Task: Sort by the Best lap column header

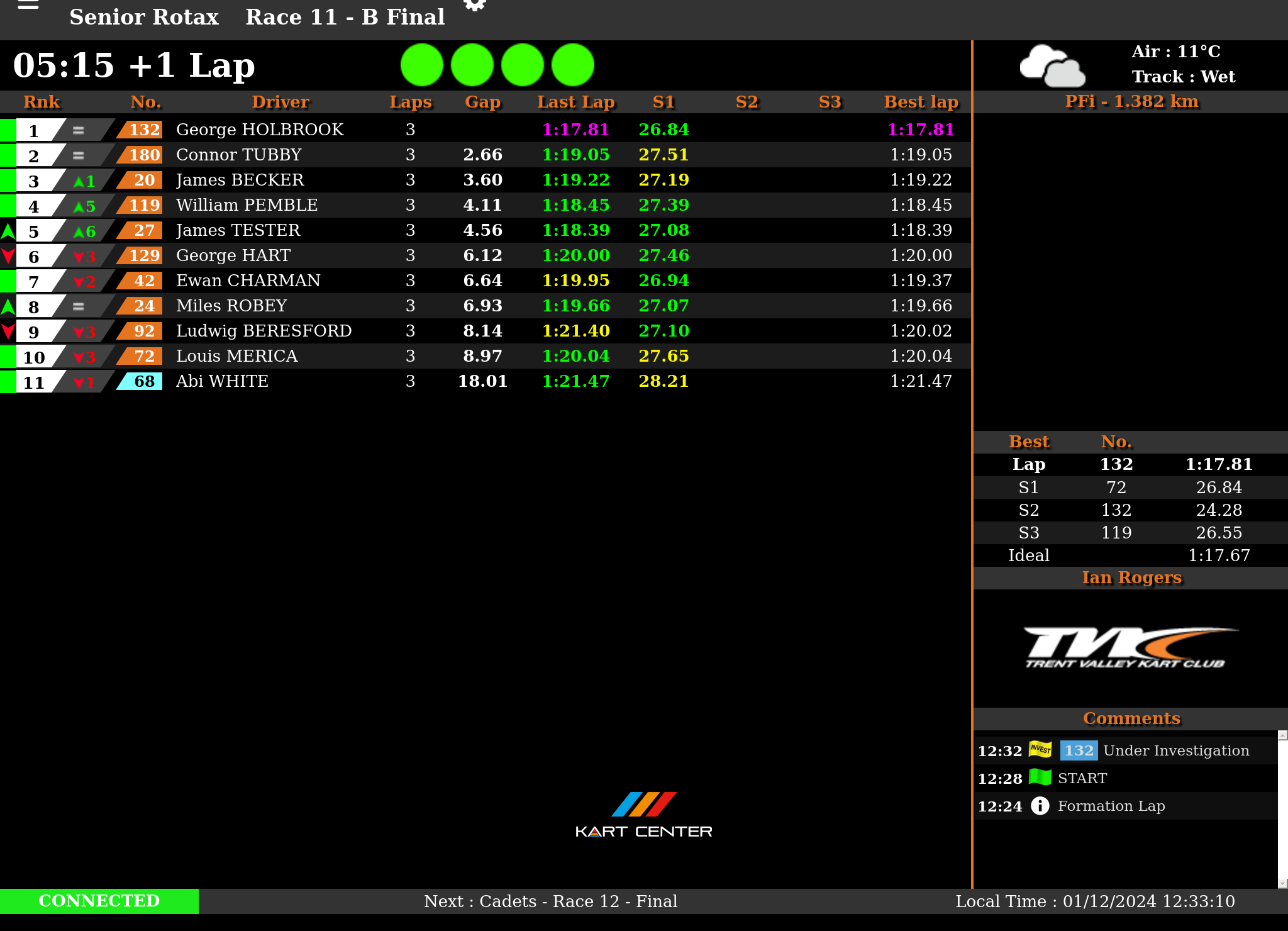Action: (x=921, y=102)
